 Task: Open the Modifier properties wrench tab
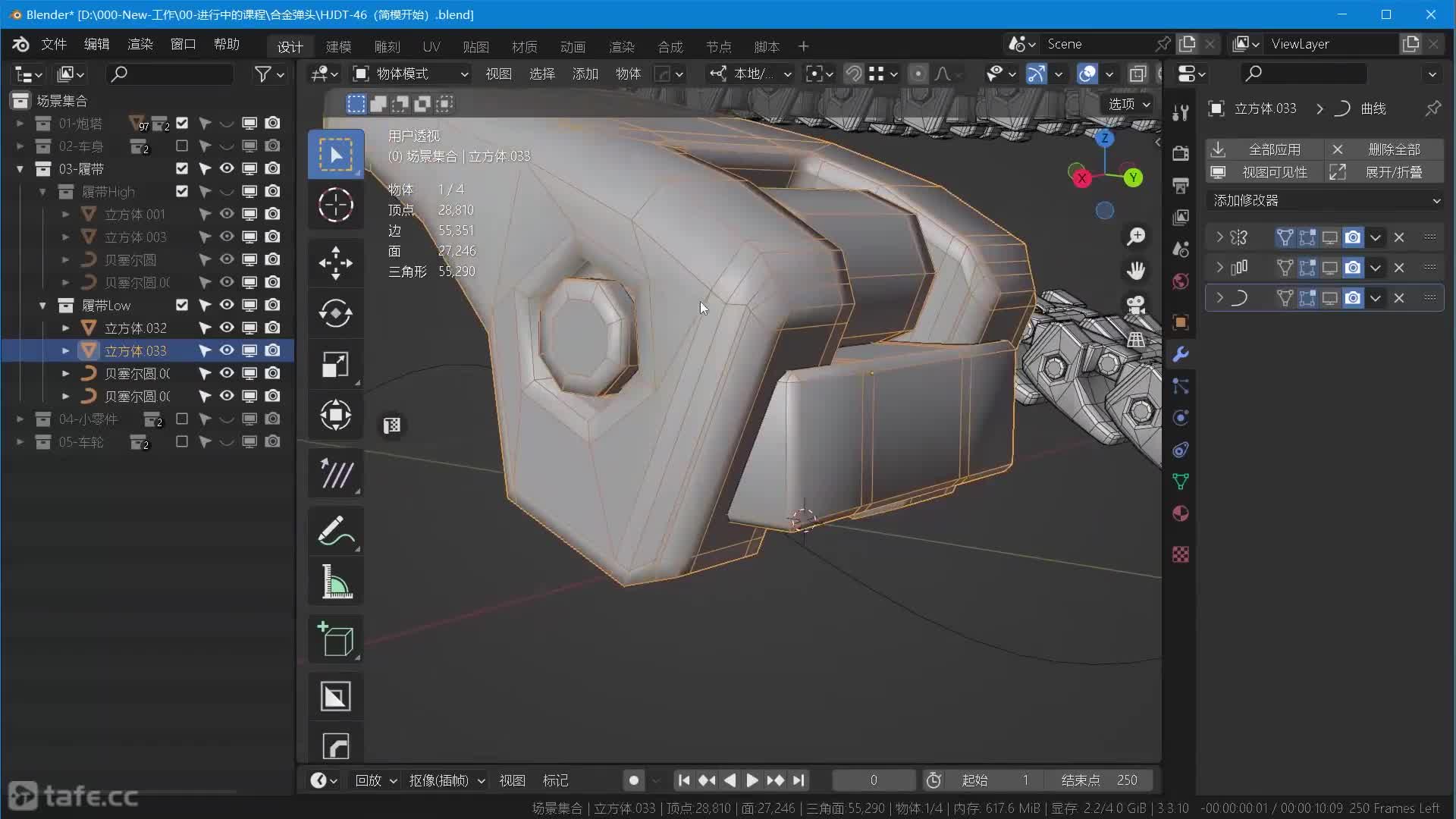pyautogui.click(x=1180, y=354)
